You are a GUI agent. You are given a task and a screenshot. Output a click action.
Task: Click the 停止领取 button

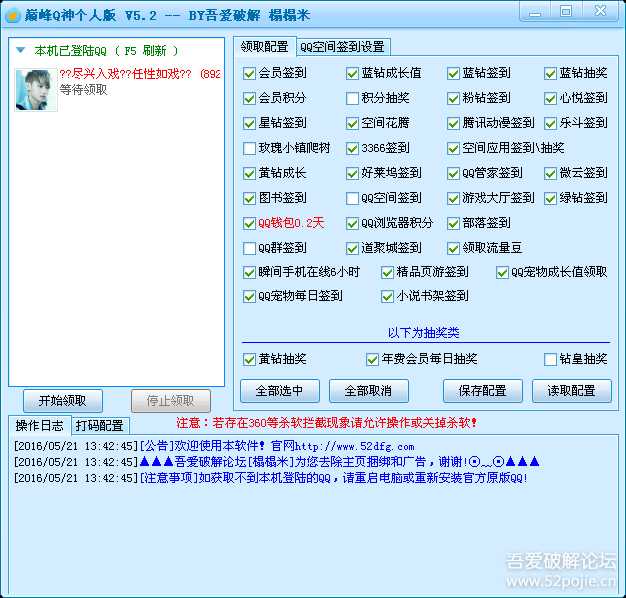click(x=170, y=401)
